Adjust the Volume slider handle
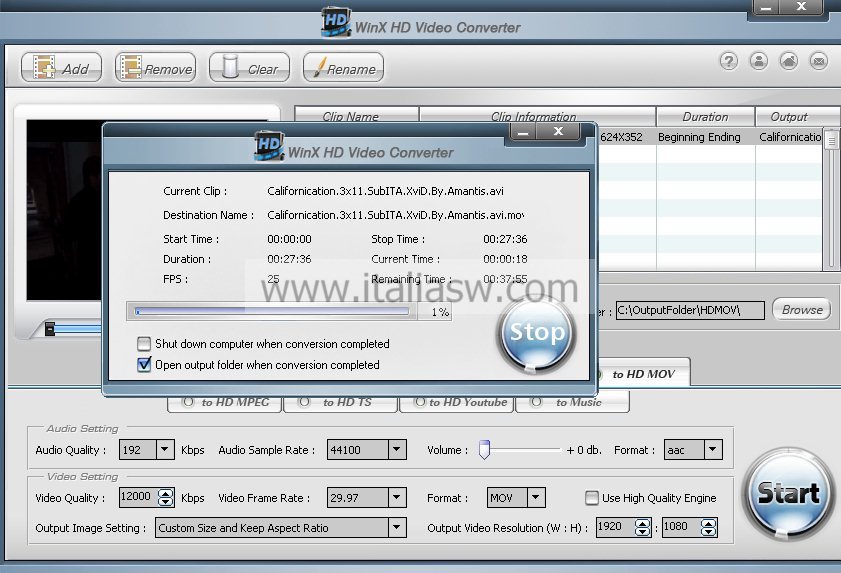Viewport: 841px width, 573px height. tap(484, 450)
